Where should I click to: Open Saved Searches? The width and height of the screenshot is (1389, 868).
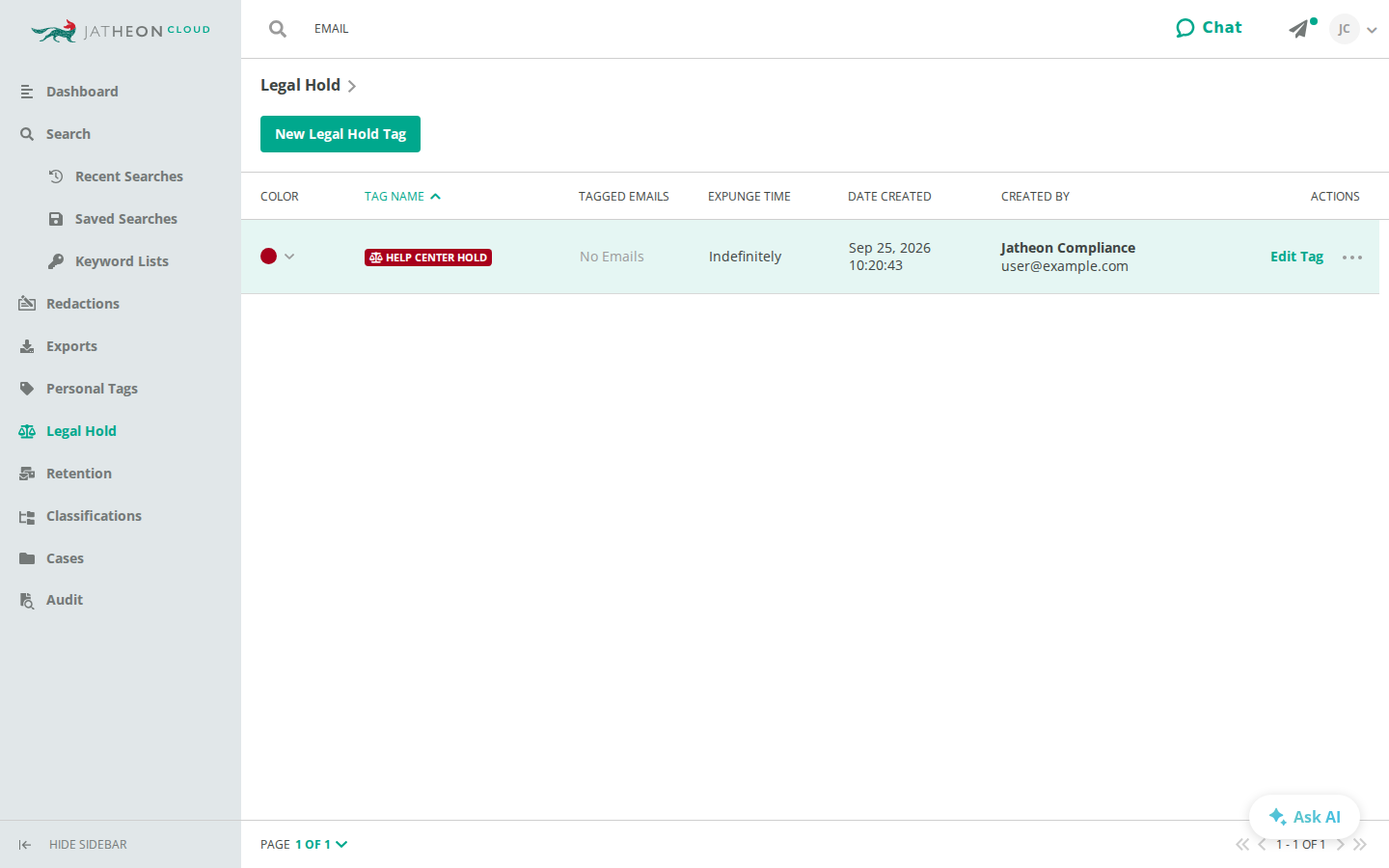pyautogui.click(x=126, y=219)
